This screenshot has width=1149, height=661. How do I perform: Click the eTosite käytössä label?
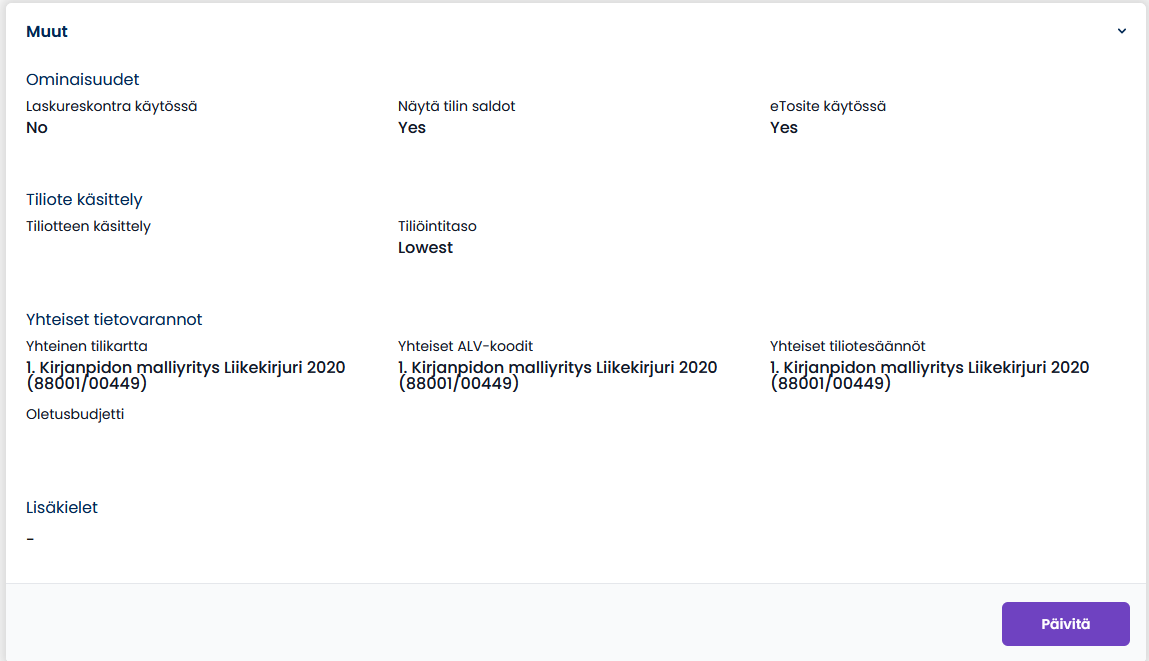pyautogui.click(x=827, y=106)
